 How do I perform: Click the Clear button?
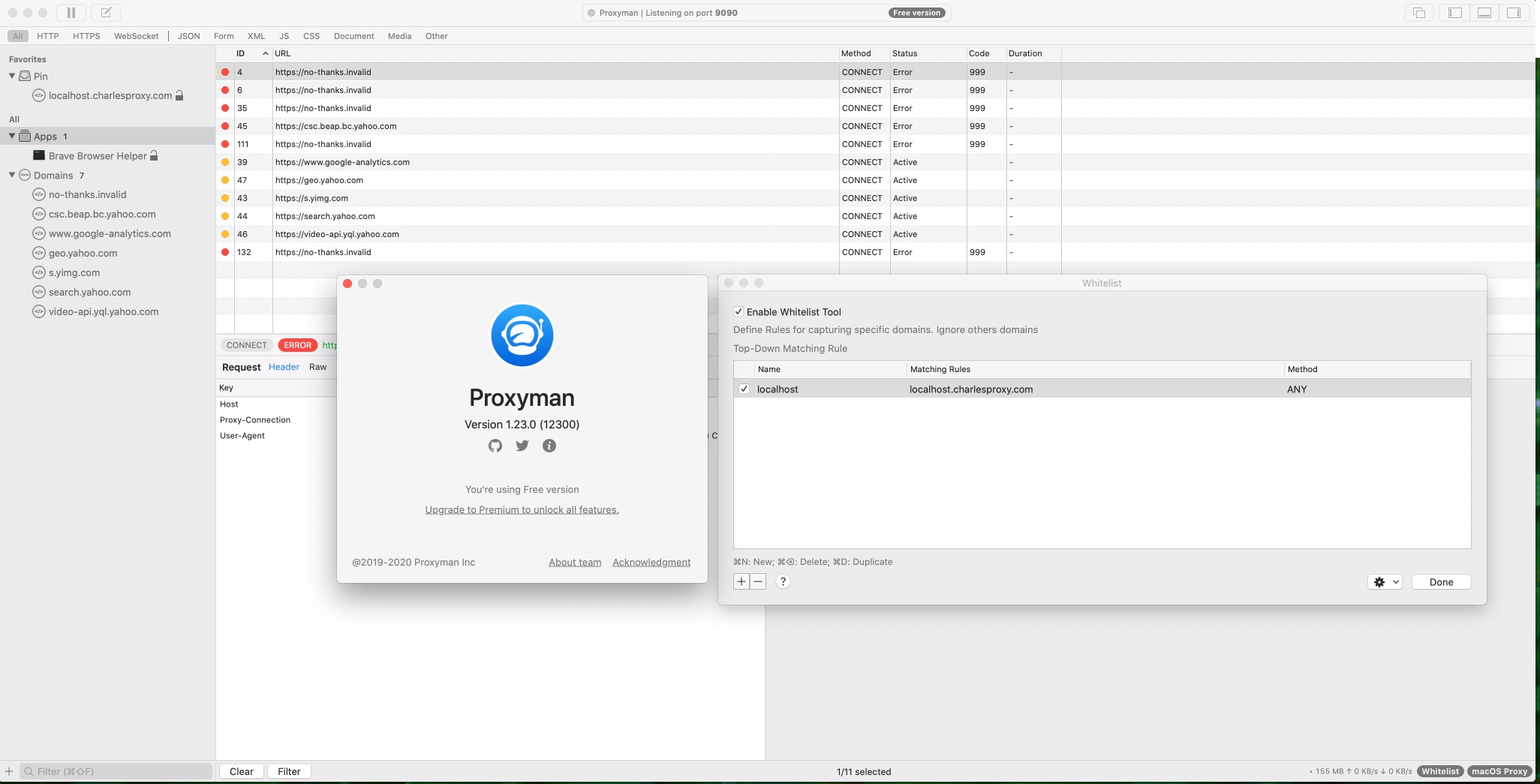click(242, 771)
